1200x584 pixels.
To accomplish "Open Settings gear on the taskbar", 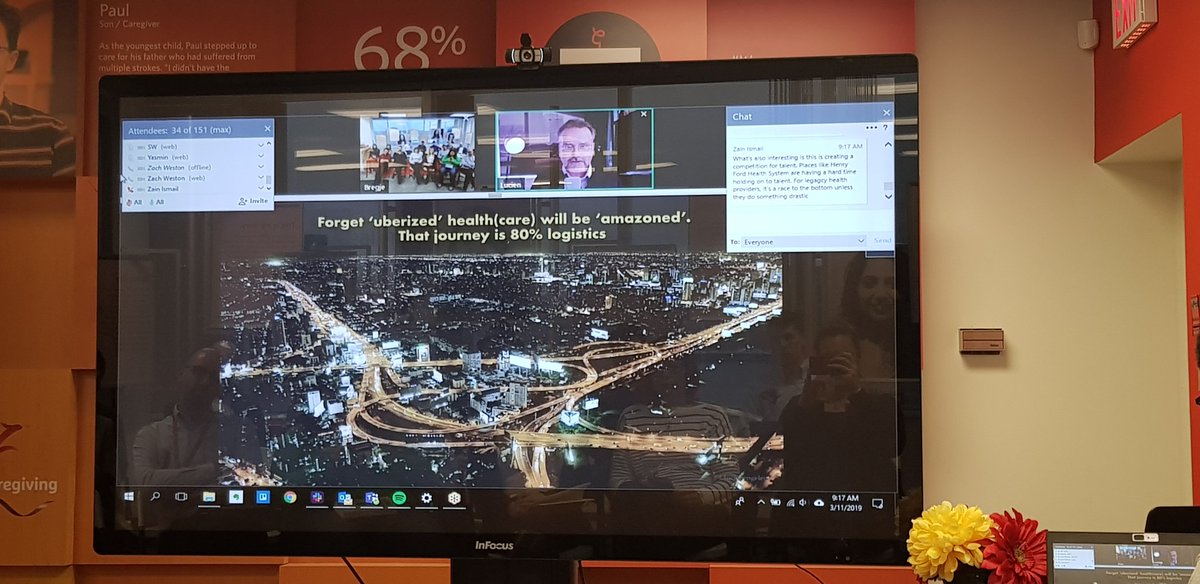I will click(426, 497).
